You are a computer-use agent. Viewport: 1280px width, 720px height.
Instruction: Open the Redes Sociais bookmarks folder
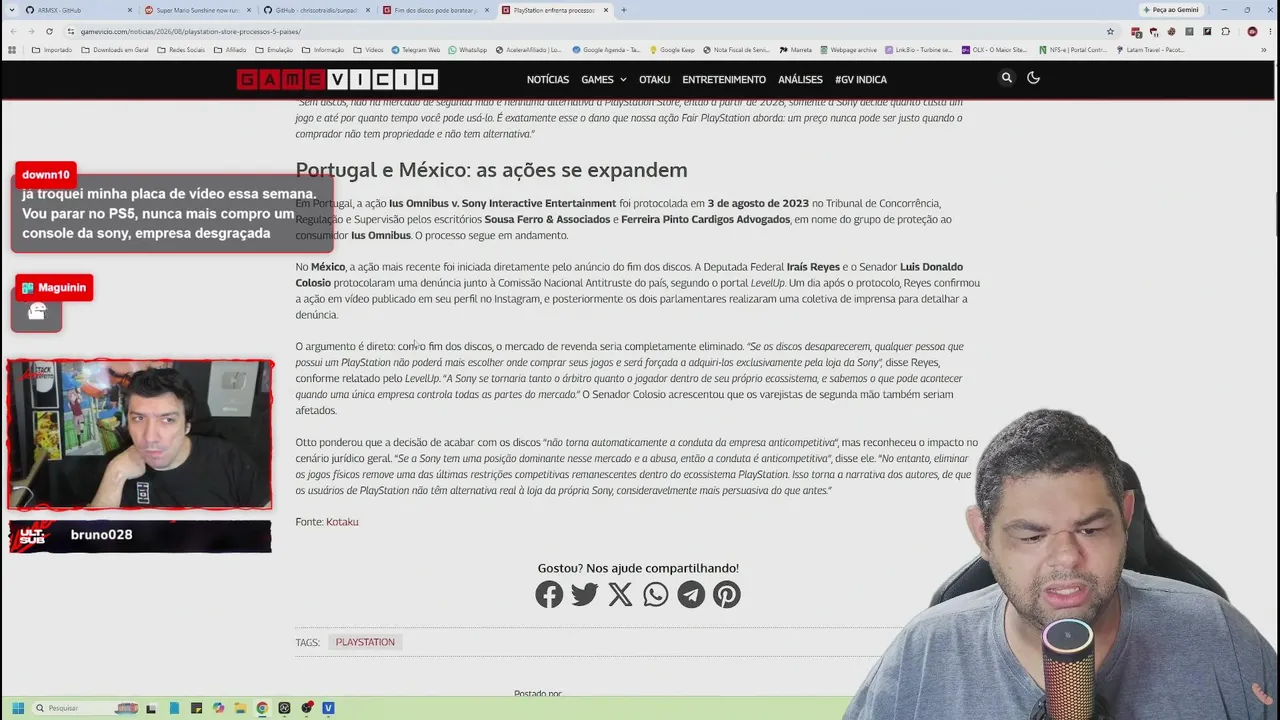181,49
